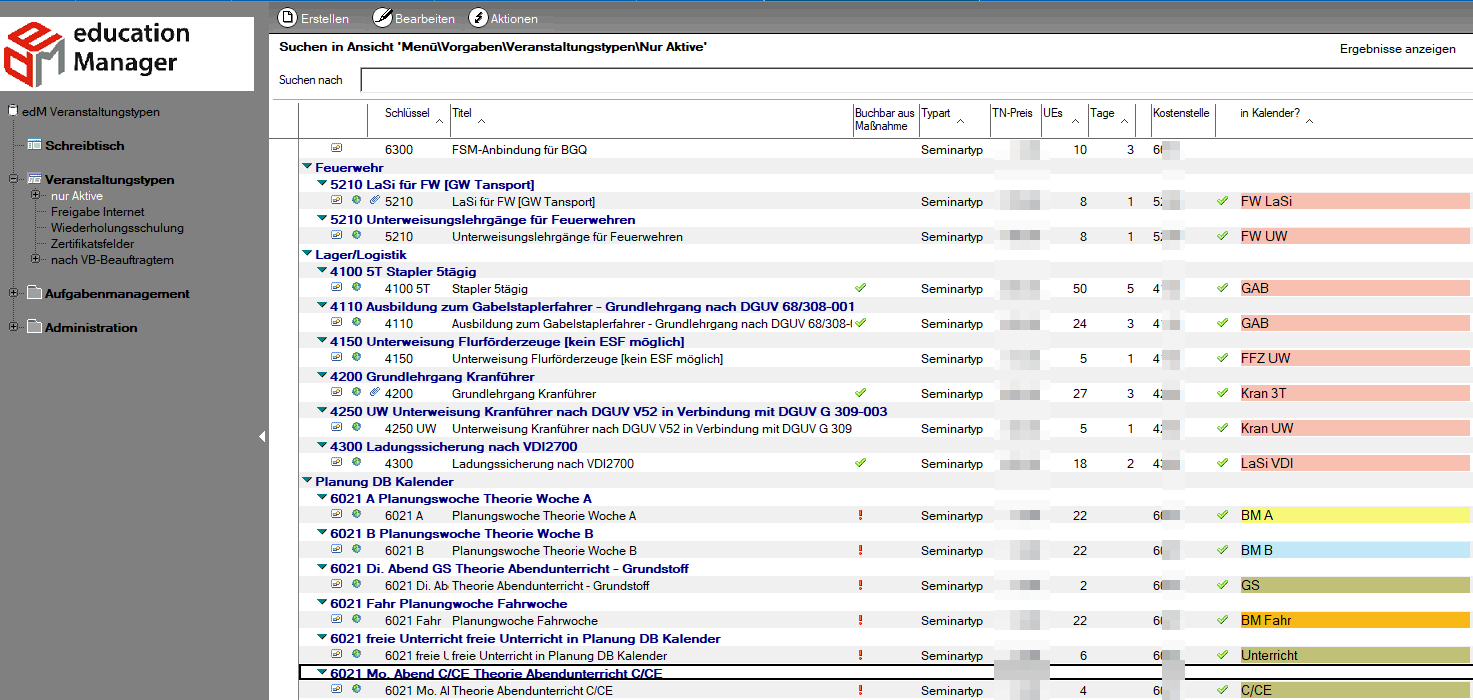Click Buchbar checkmark in Grundlehrgang Kranführer row
This screenshot has width=1473, height=700.
(860, 393)
